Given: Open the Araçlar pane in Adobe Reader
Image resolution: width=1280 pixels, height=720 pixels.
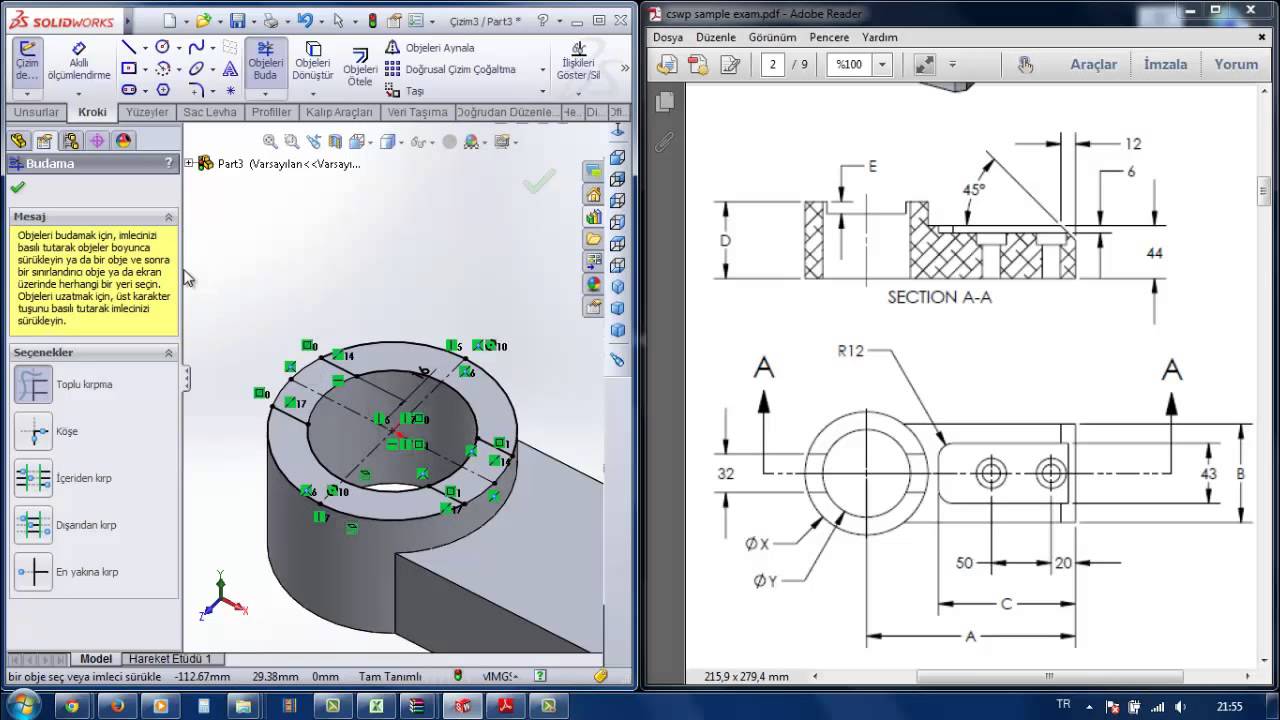Looking at the screenshot, I should coord(1093,64).
